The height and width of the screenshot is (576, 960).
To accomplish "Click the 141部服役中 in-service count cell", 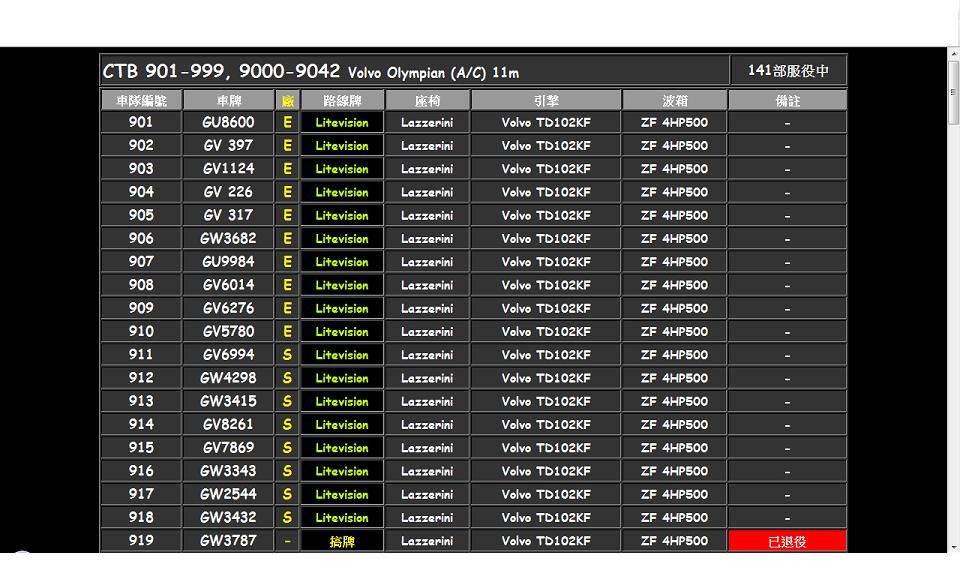I will click(x=788, y=71).
